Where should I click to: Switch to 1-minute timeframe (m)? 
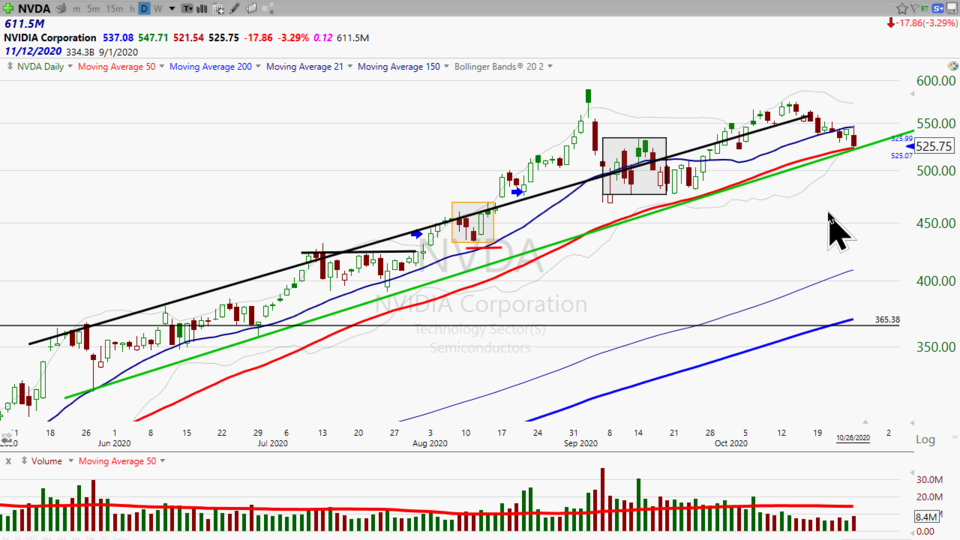click(x=77, y=9)
